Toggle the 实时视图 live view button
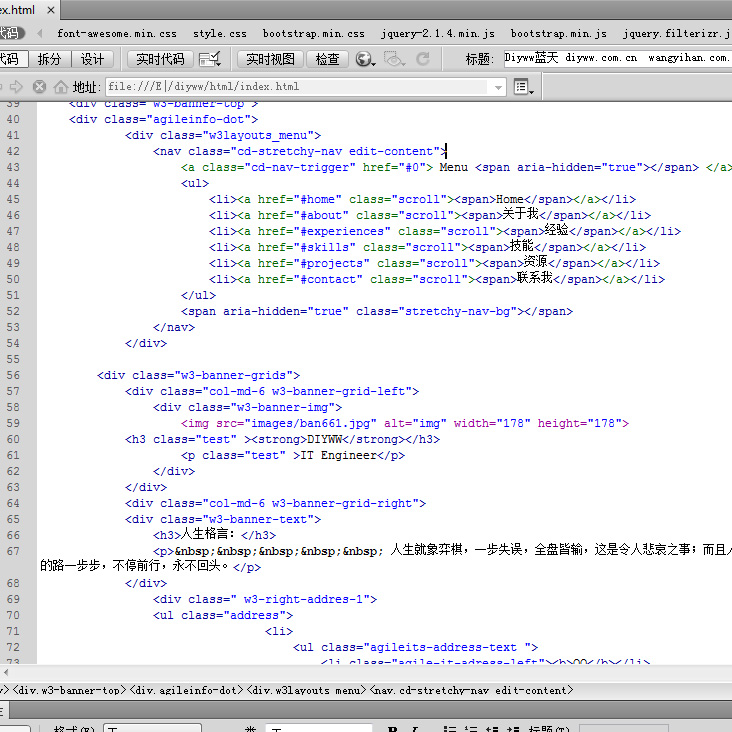Screen dimensions: 732x732 [270, 59]
